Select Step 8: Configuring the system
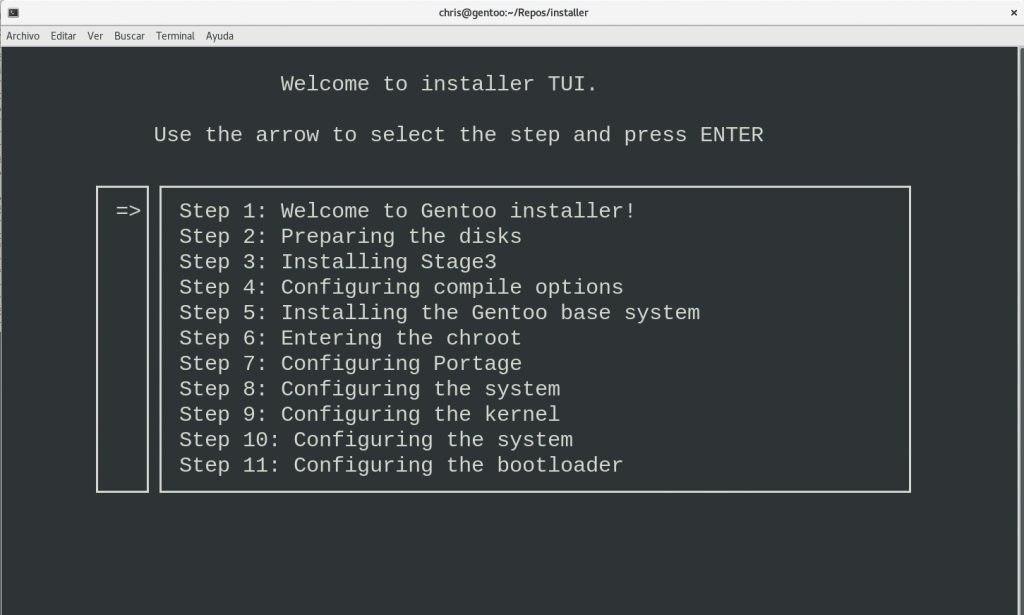This screenshot has width=1024, height=615. [x=370, y=389]
